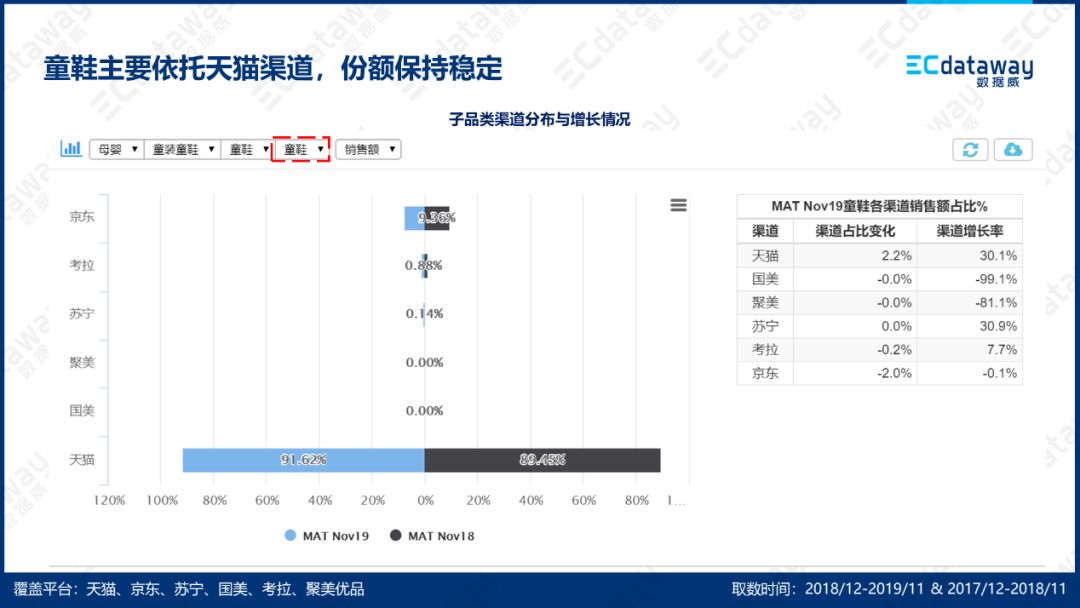1080x608 pixels.
Task: Click the 苏宁 axis label
Action: point(81,313)
